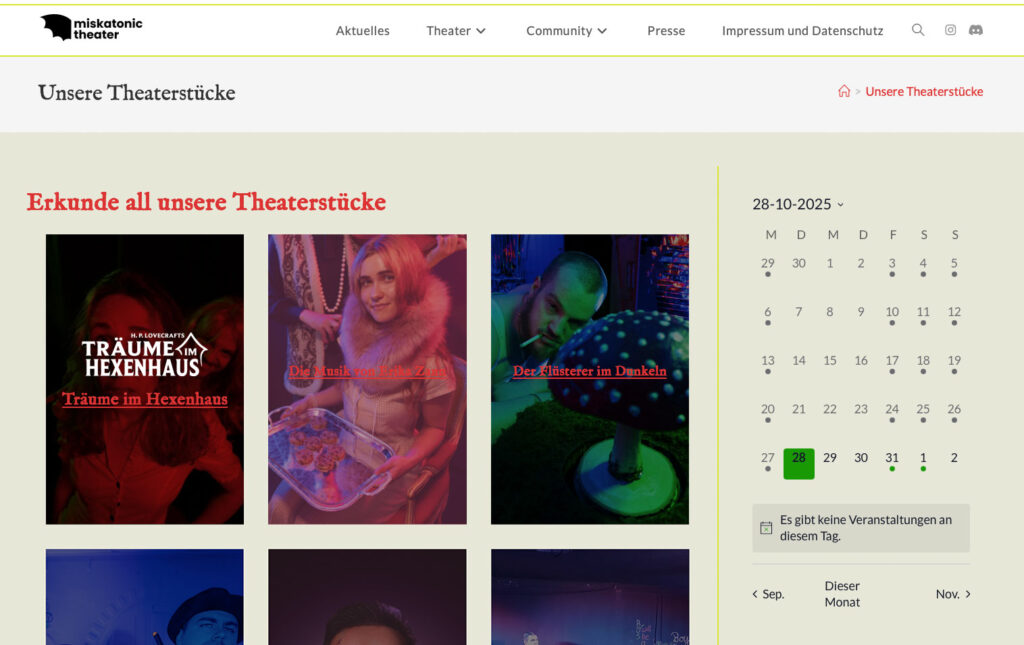Click the Dieser Monat button
This screenshot has width=1024, height=645.
(x=842, y=594)
